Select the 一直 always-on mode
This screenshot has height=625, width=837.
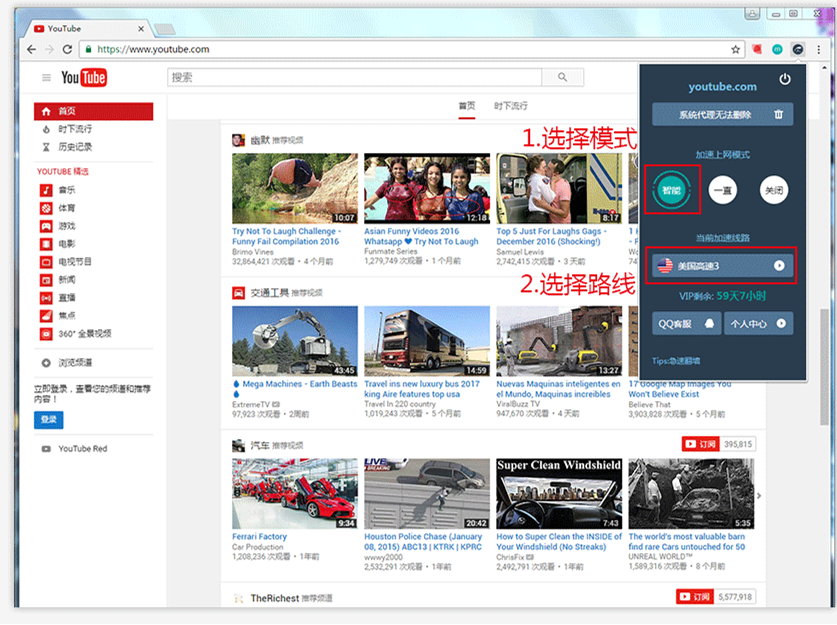[723, 189]
